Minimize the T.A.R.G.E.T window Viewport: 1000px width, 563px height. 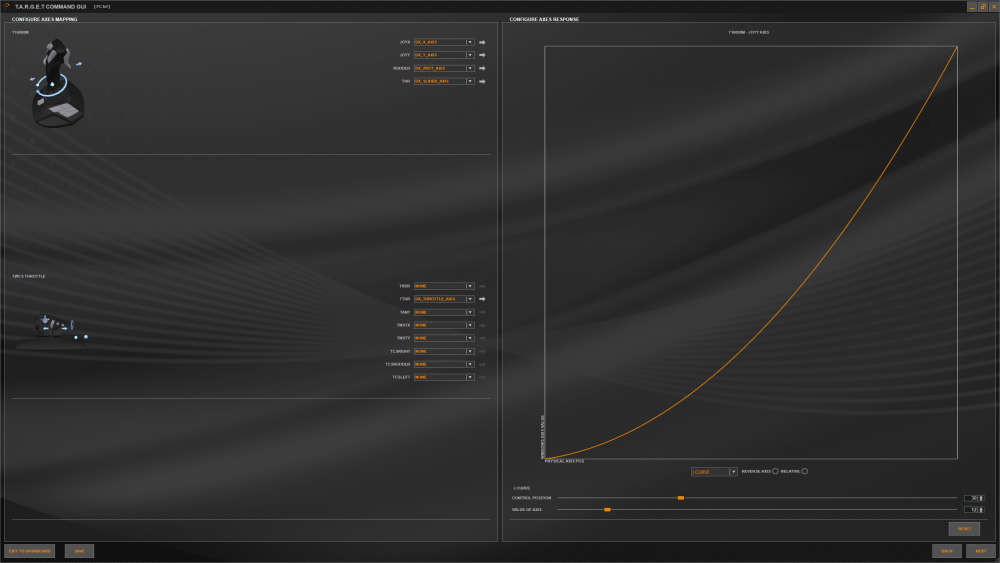click(972, 6)
